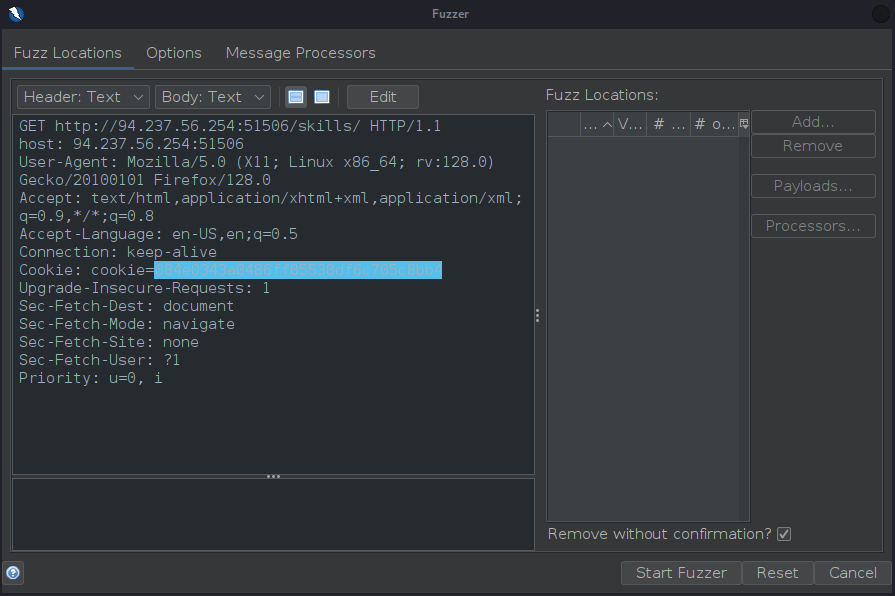Click the horizontal splitter handle below request

tap(273, 476)
